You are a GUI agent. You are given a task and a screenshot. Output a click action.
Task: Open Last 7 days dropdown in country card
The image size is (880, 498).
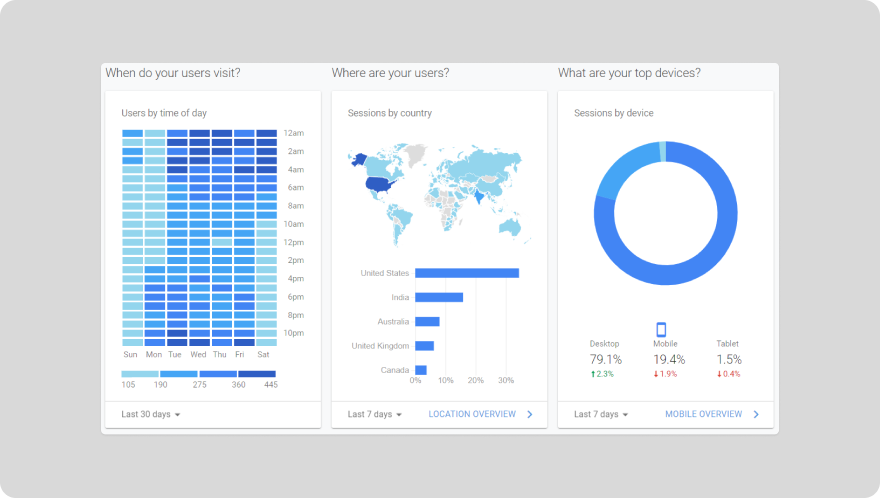(375, 414)
